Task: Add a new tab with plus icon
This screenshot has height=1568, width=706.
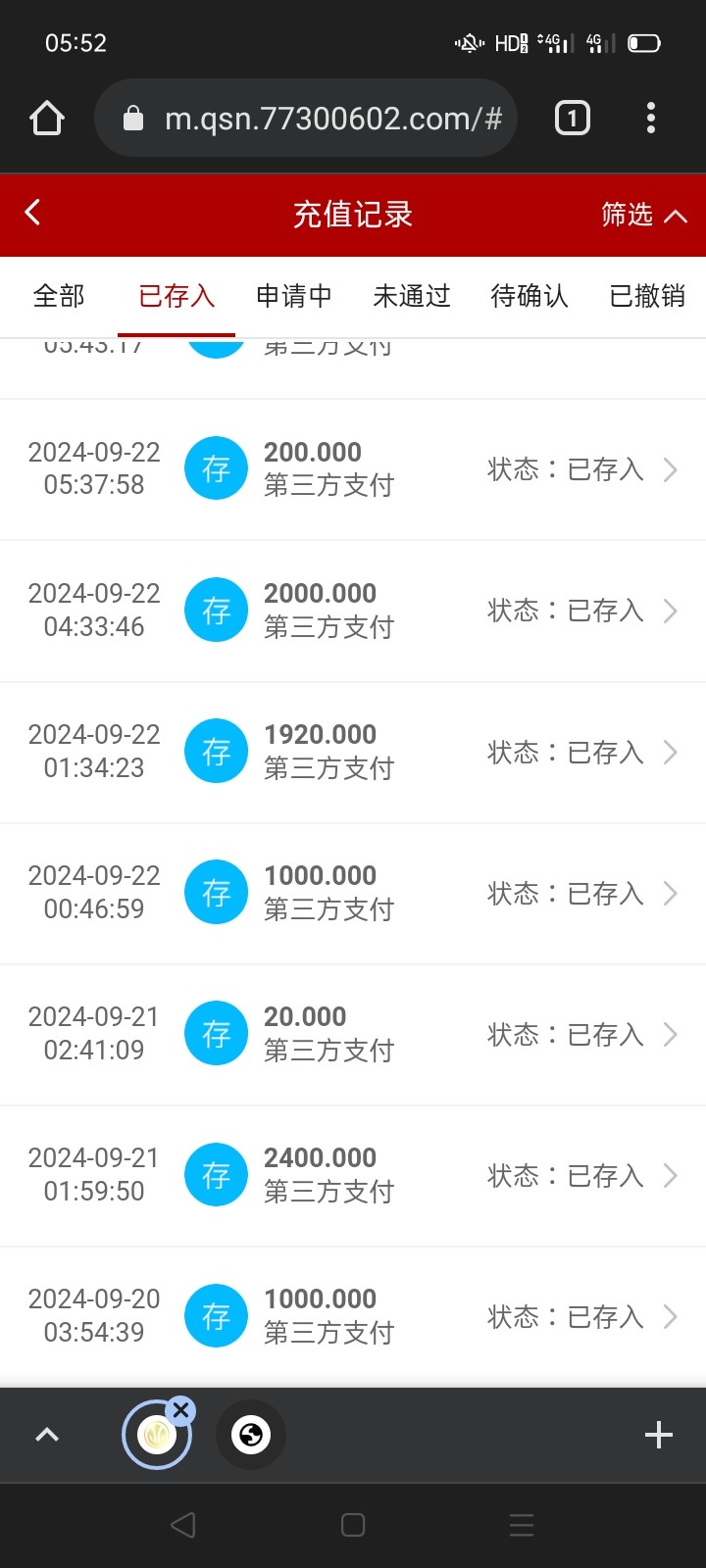Action: click(658, 1436)
